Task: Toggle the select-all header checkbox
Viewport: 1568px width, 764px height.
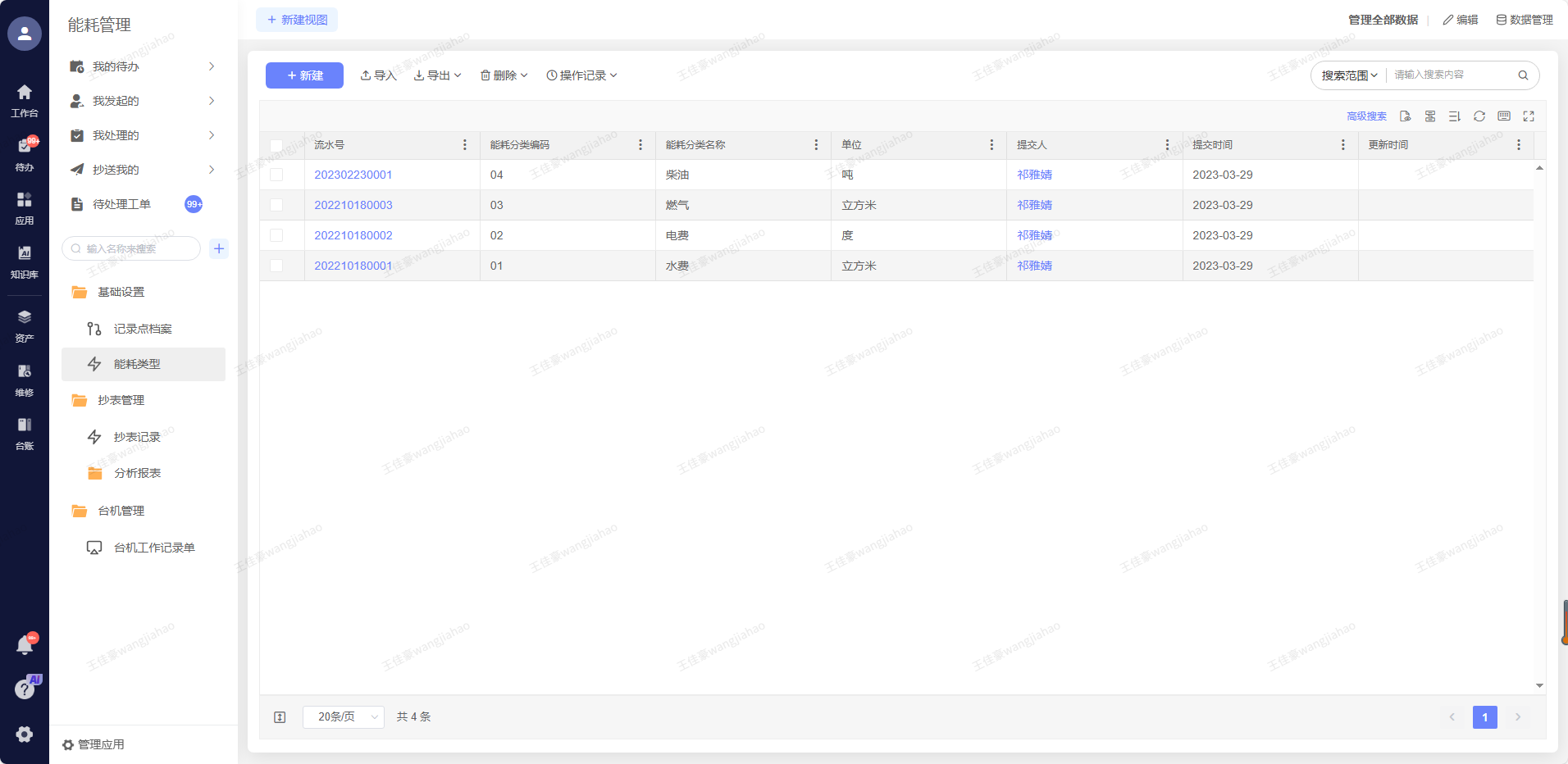Action: point(276,145)
